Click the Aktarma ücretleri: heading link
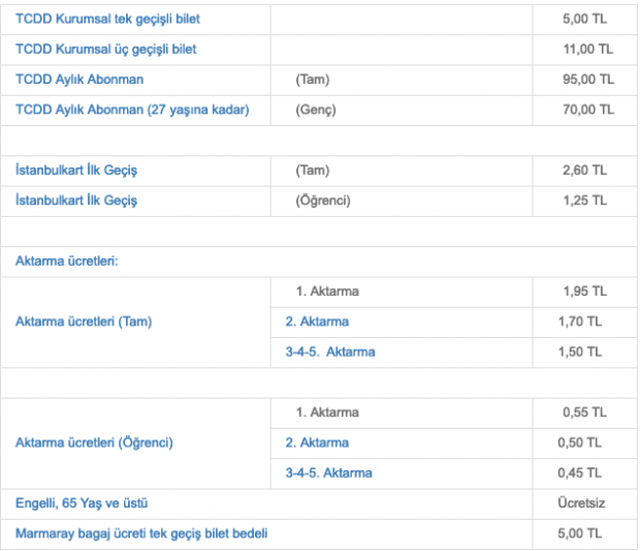This screenshot has height=551, width=640. pyautogui.click(x=67, y=261)
